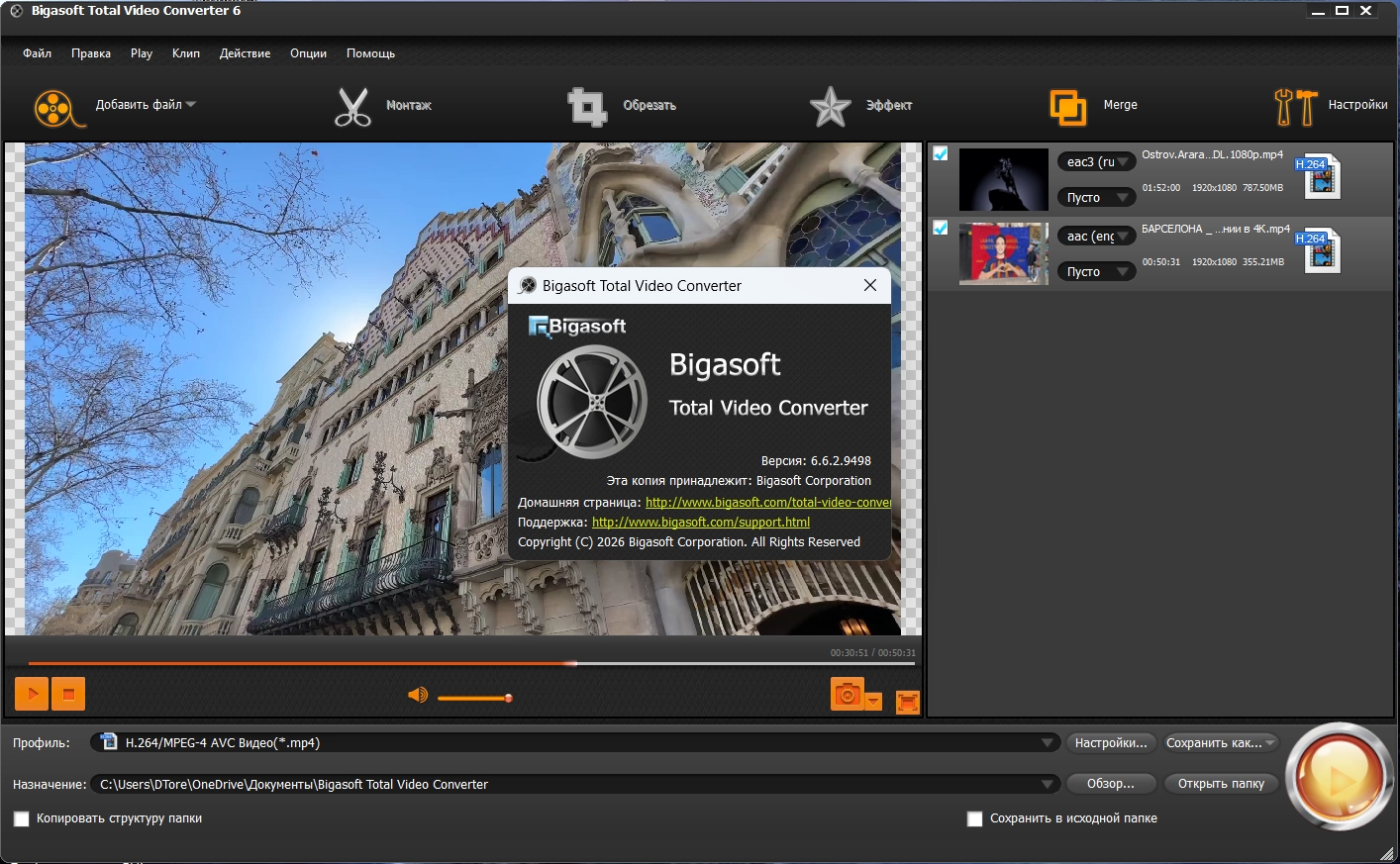Minimize the Bigasoft window
This screenshot has width=1400, height=864.
coord(1318,11)
